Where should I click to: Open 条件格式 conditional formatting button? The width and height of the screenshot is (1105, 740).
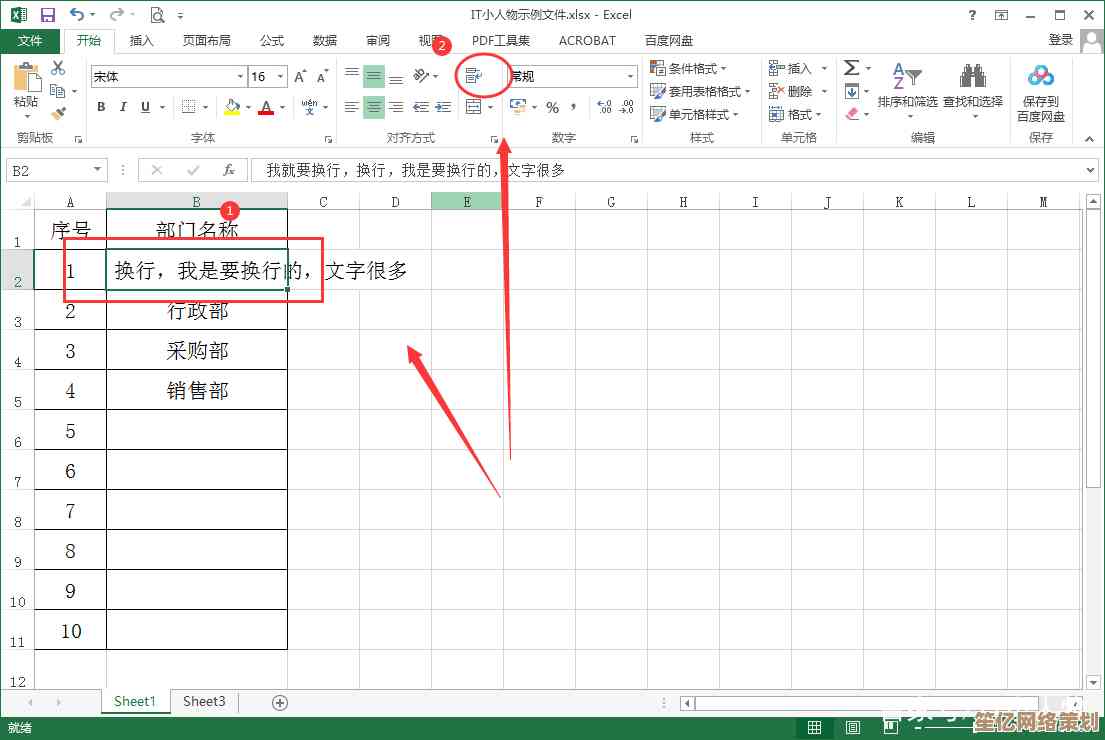(x=688, y=68)
